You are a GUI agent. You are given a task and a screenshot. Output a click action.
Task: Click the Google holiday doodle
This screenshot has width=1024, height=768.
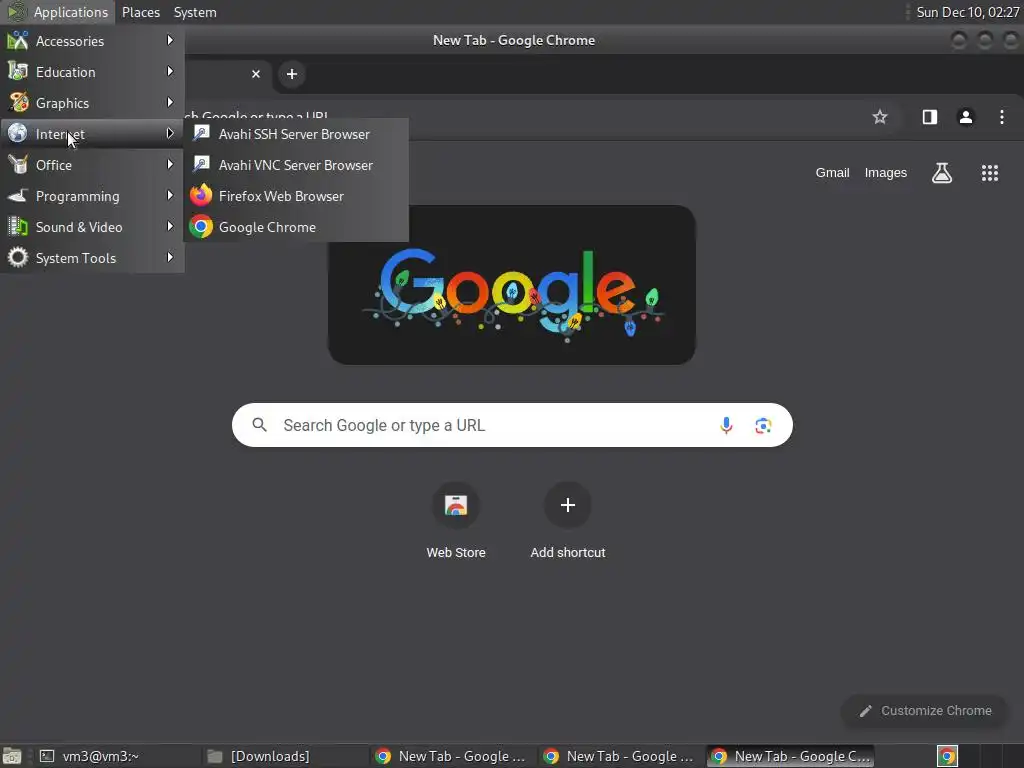pos(511,285)
